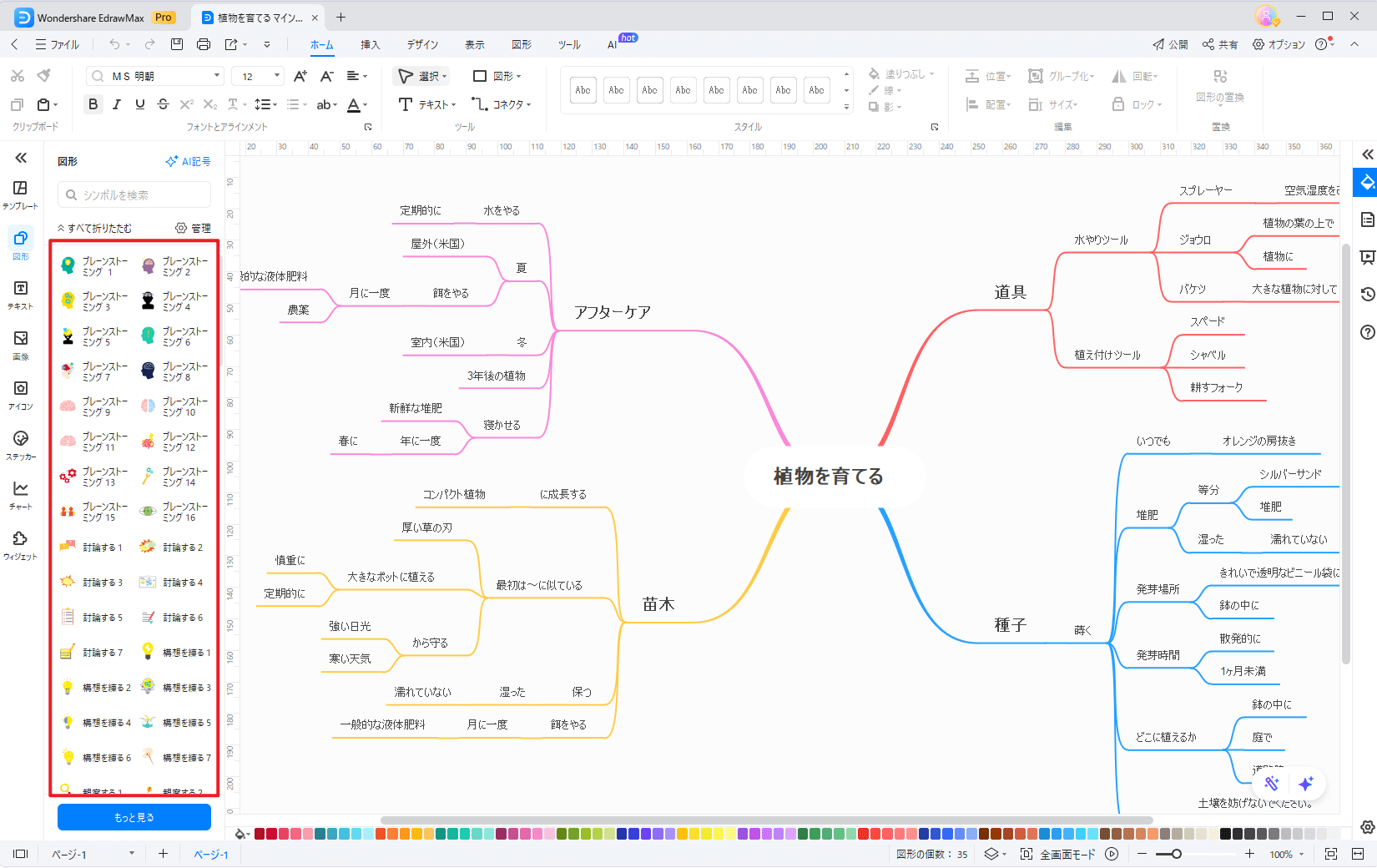Viewport: 1377px width, 868px height.
Task: Click the AI記号 link
Action: [x=189, y=161]
